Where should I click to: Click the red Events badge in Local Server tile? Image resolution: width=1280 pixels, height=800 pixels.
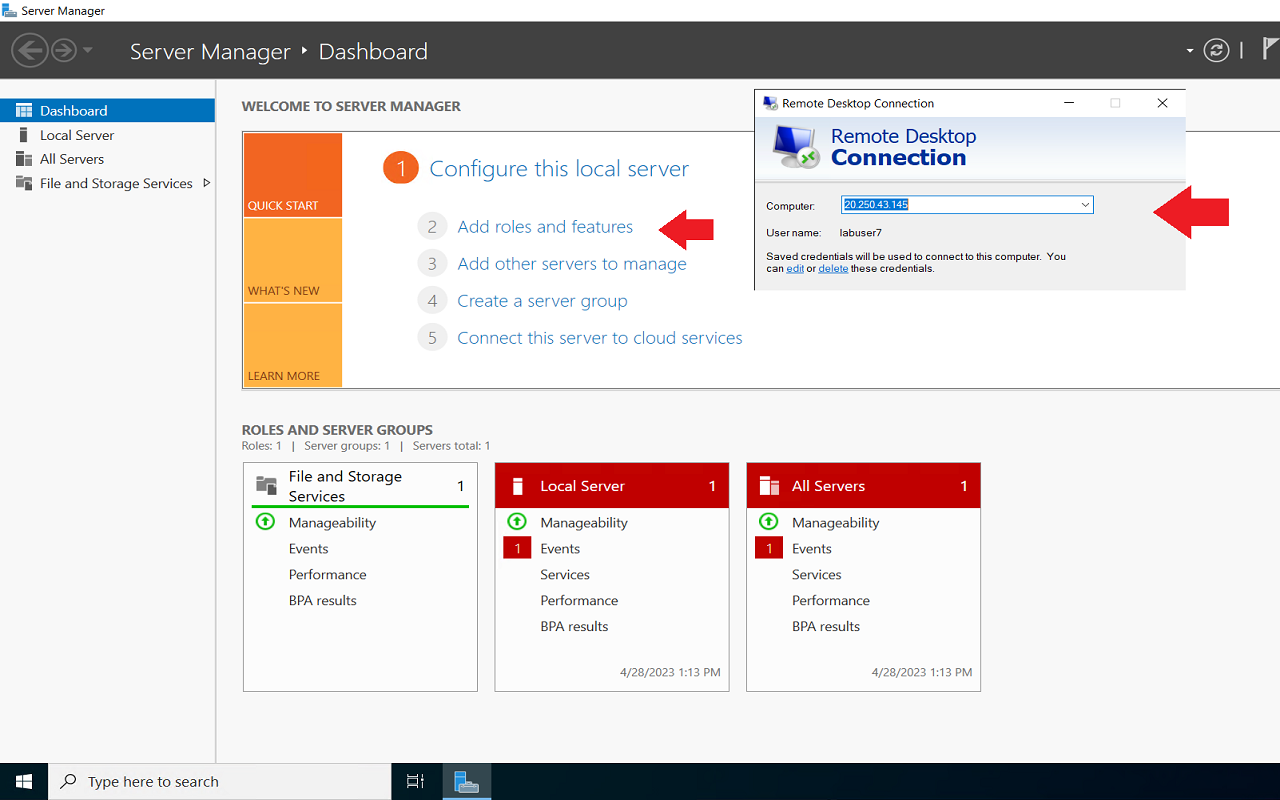click(x=517, y=548)
